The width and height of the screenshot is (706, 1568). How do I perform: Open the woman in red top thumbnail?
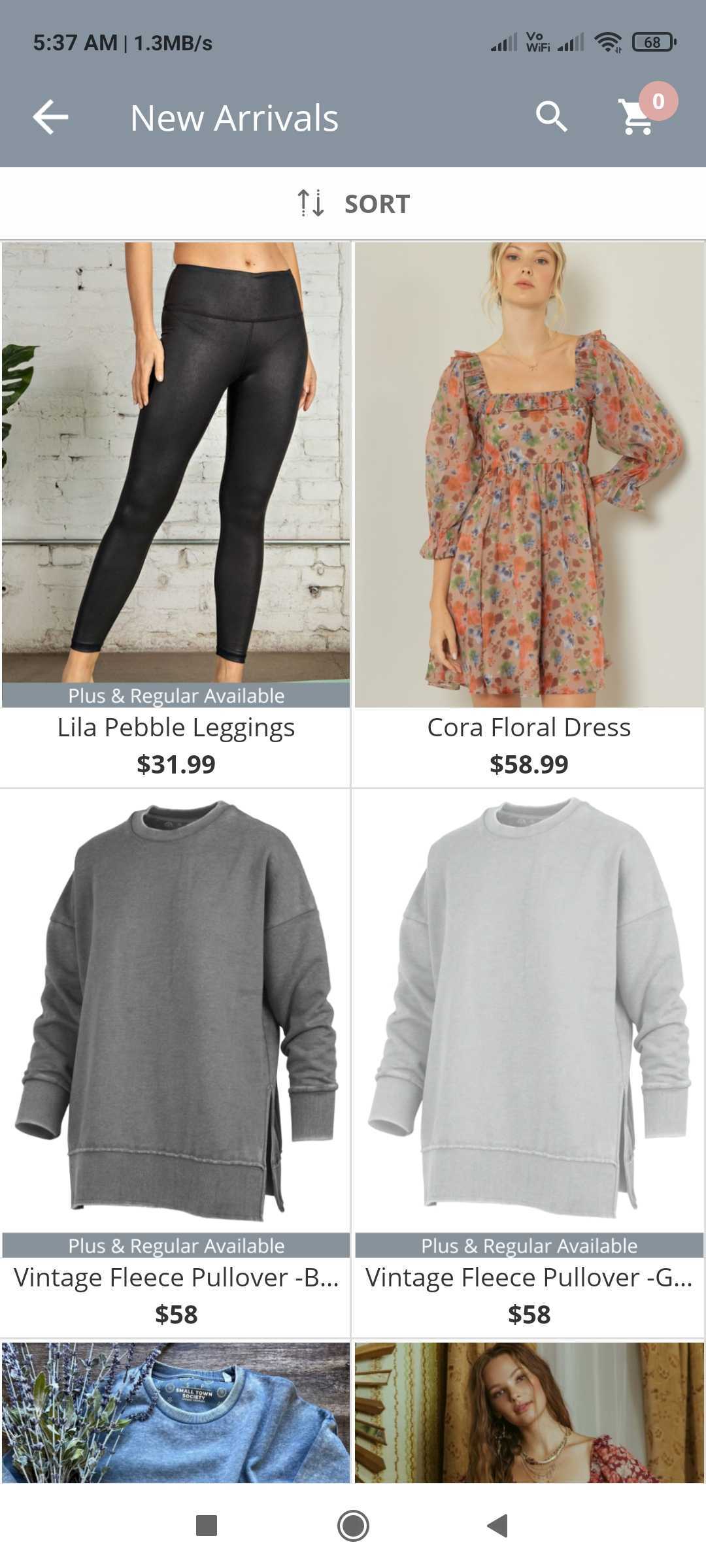[529, 1413]
